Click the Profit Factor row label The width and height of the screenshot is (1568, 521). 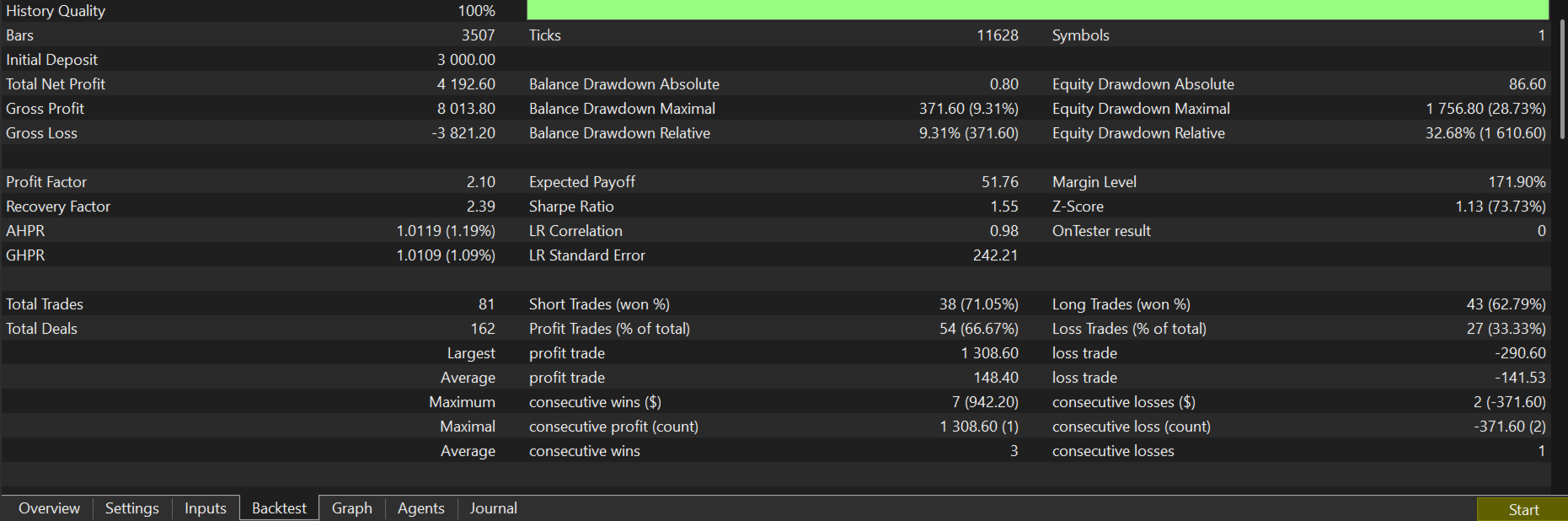pos(46,182)
